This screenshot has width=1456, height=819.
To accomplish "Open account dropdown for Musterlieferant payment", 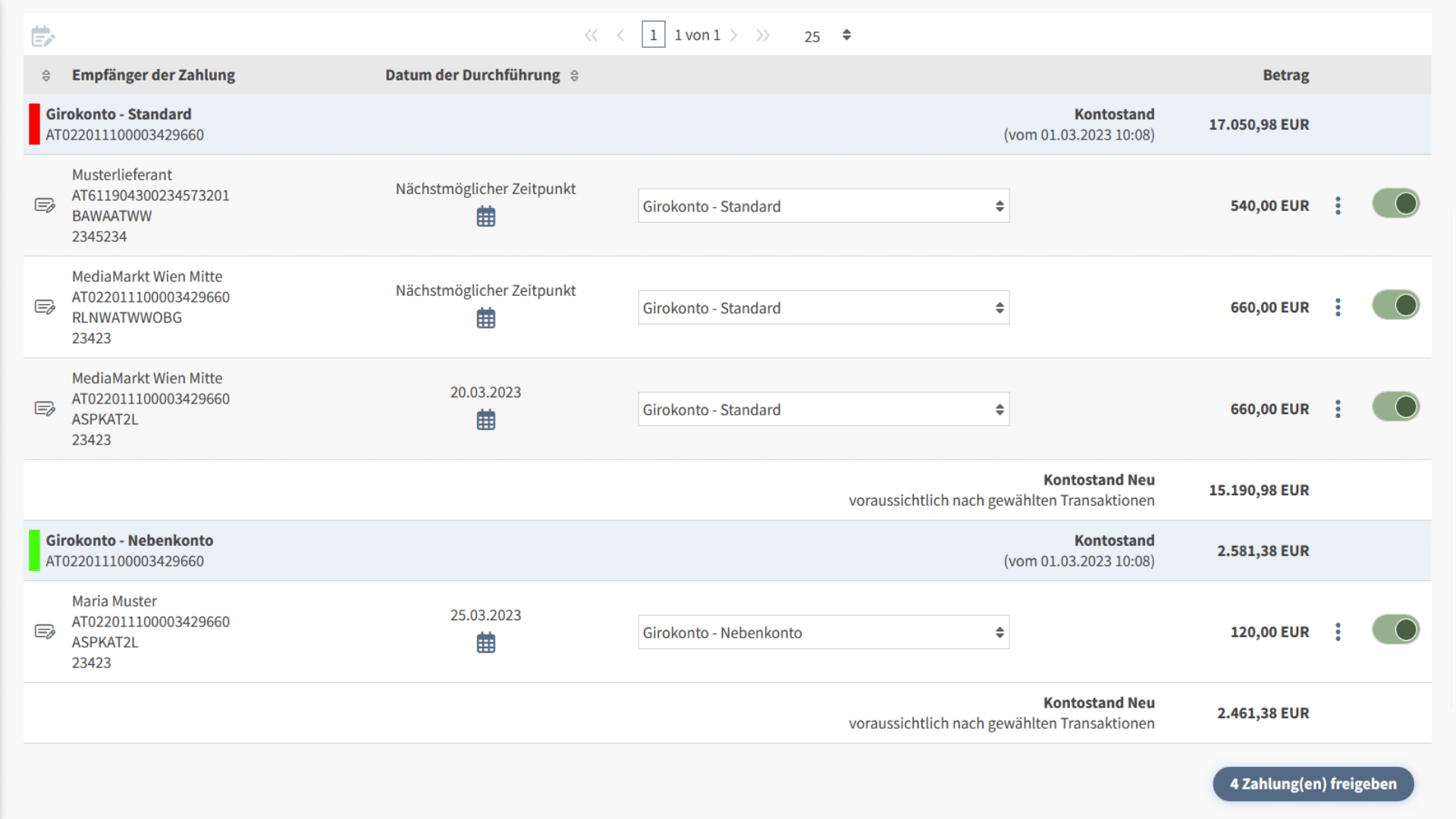I will [823, 206].
